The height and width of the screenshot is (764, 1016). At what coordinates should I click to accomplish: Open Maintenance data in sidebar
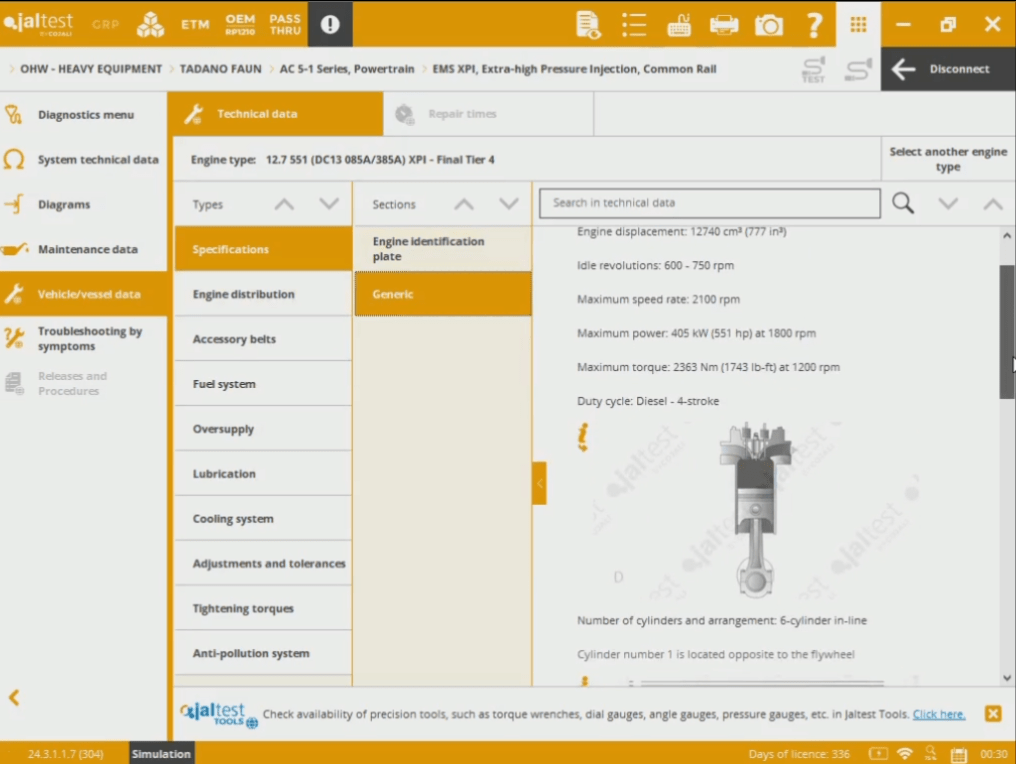(84, 249)
